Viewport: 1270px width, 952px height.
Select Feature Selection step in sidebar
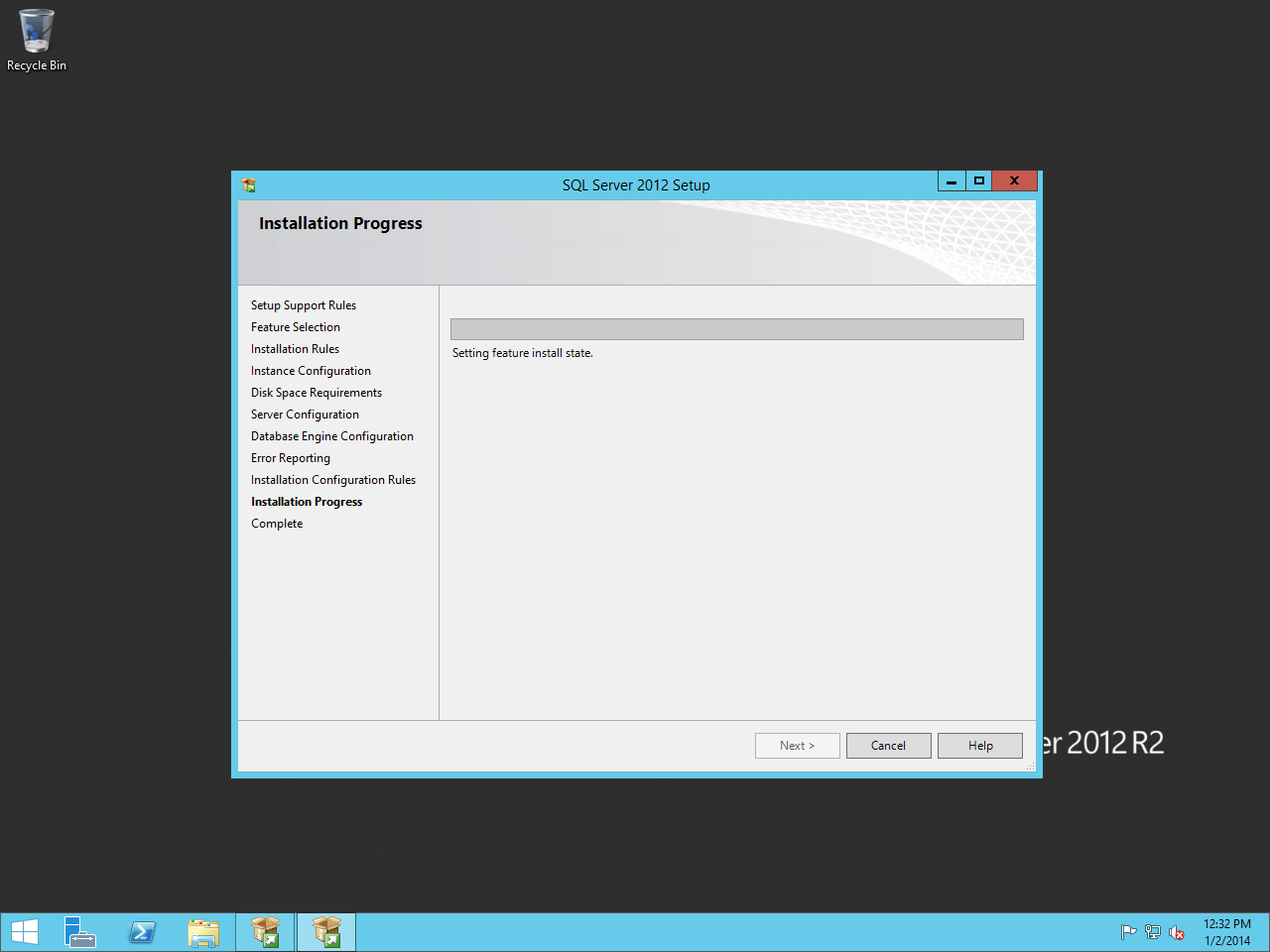[x=296, y=327]
